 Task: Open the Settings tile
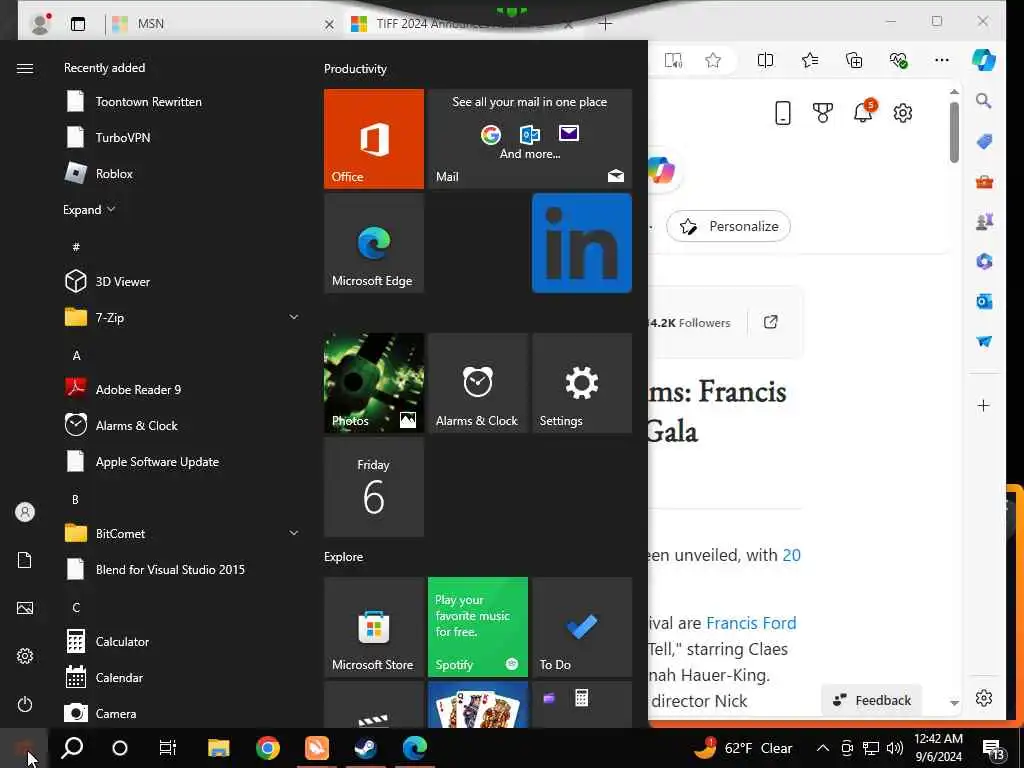click(582, 383)
